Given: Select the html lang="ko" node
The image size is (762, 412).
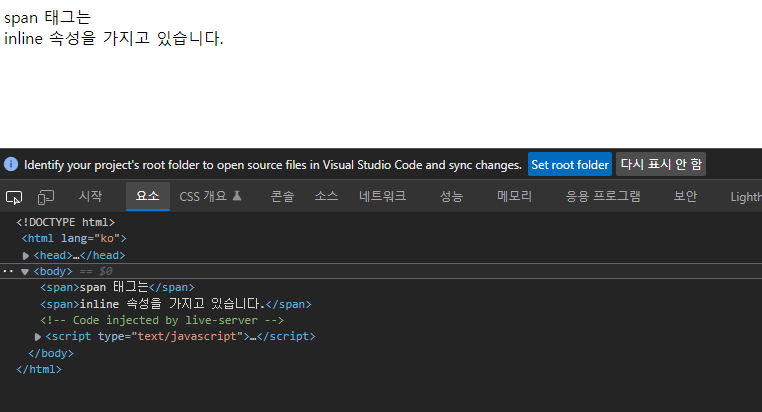Looking at the screenshot, I should point(74,239).
